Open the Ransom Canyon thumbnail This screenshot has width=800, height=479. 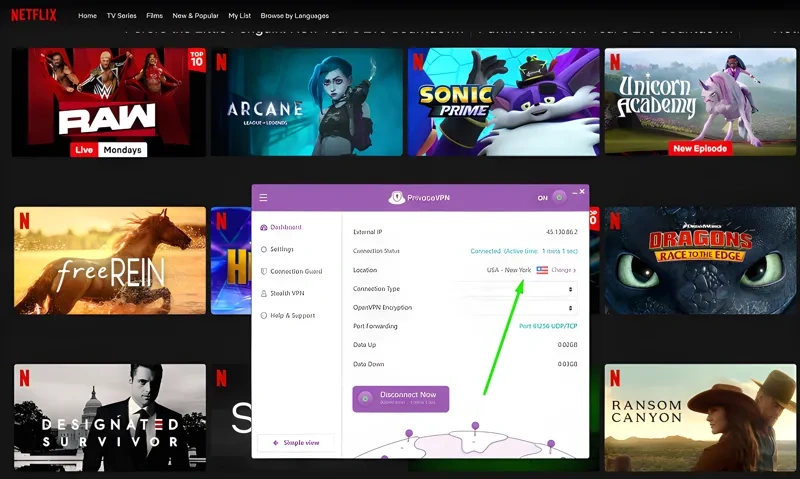tap(700, 417)
